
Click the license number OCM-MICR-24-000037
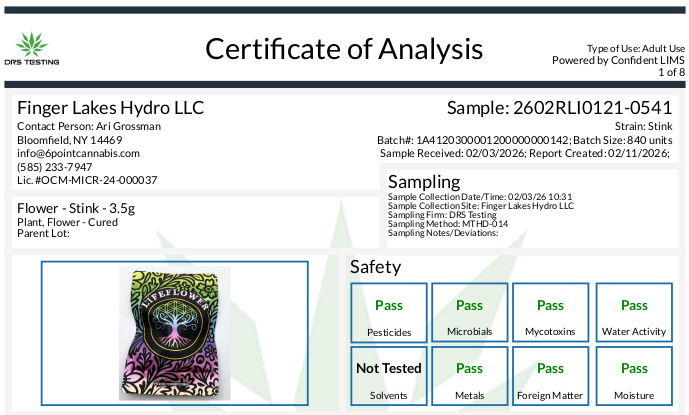(87, 180)
